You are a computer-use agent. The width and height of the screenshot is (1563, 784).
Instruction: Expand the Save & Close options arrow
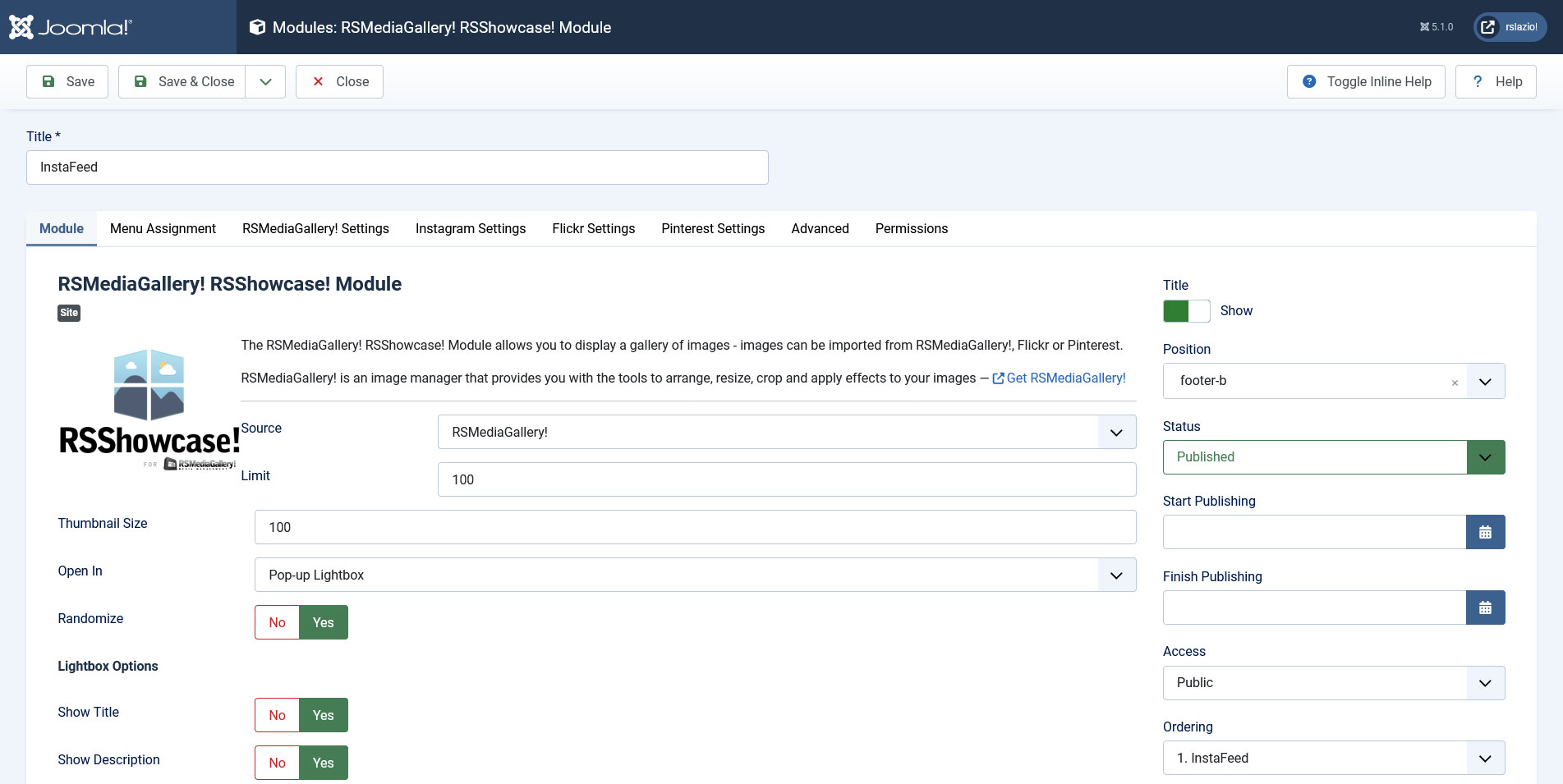(x=265, y=81)
